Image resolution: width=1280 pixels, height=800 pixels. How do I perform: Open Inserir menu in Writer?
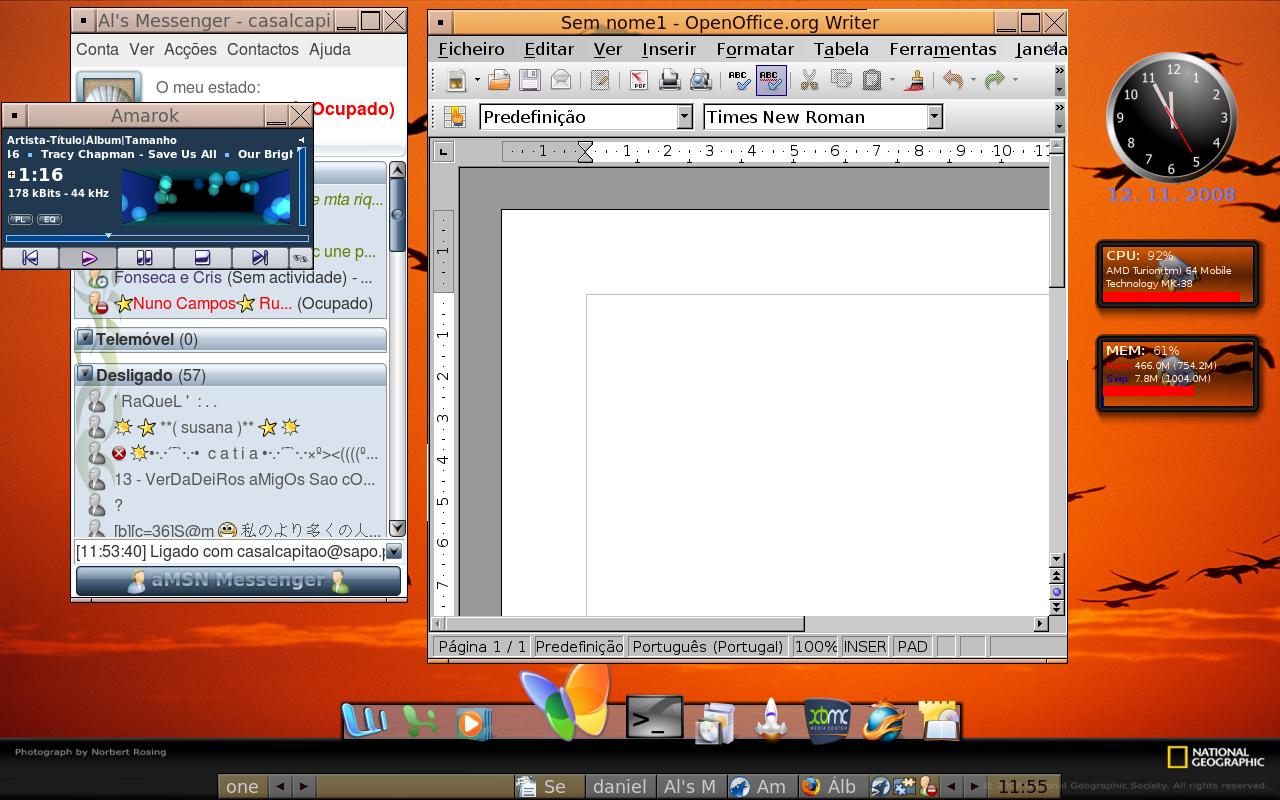669,49
